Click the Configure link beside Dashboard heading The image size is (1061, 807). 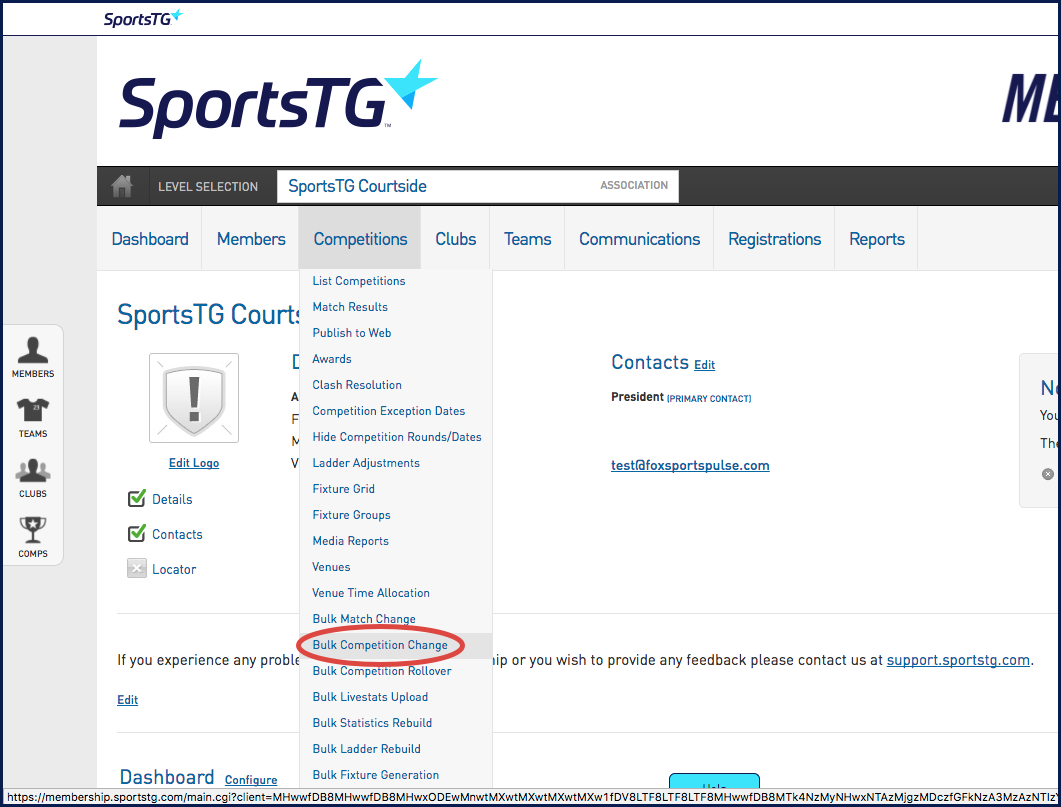click(251, 780)
